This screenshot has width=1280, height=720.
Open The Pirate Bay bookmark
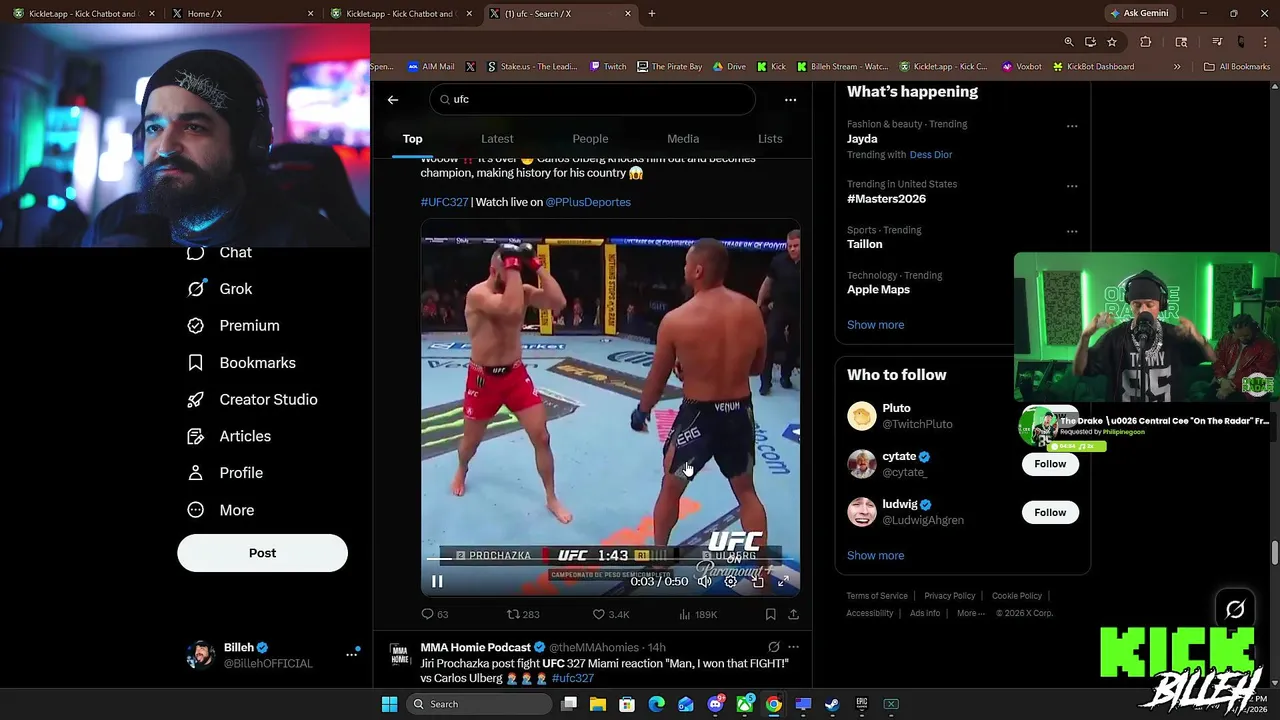click(x=669, y=67)
